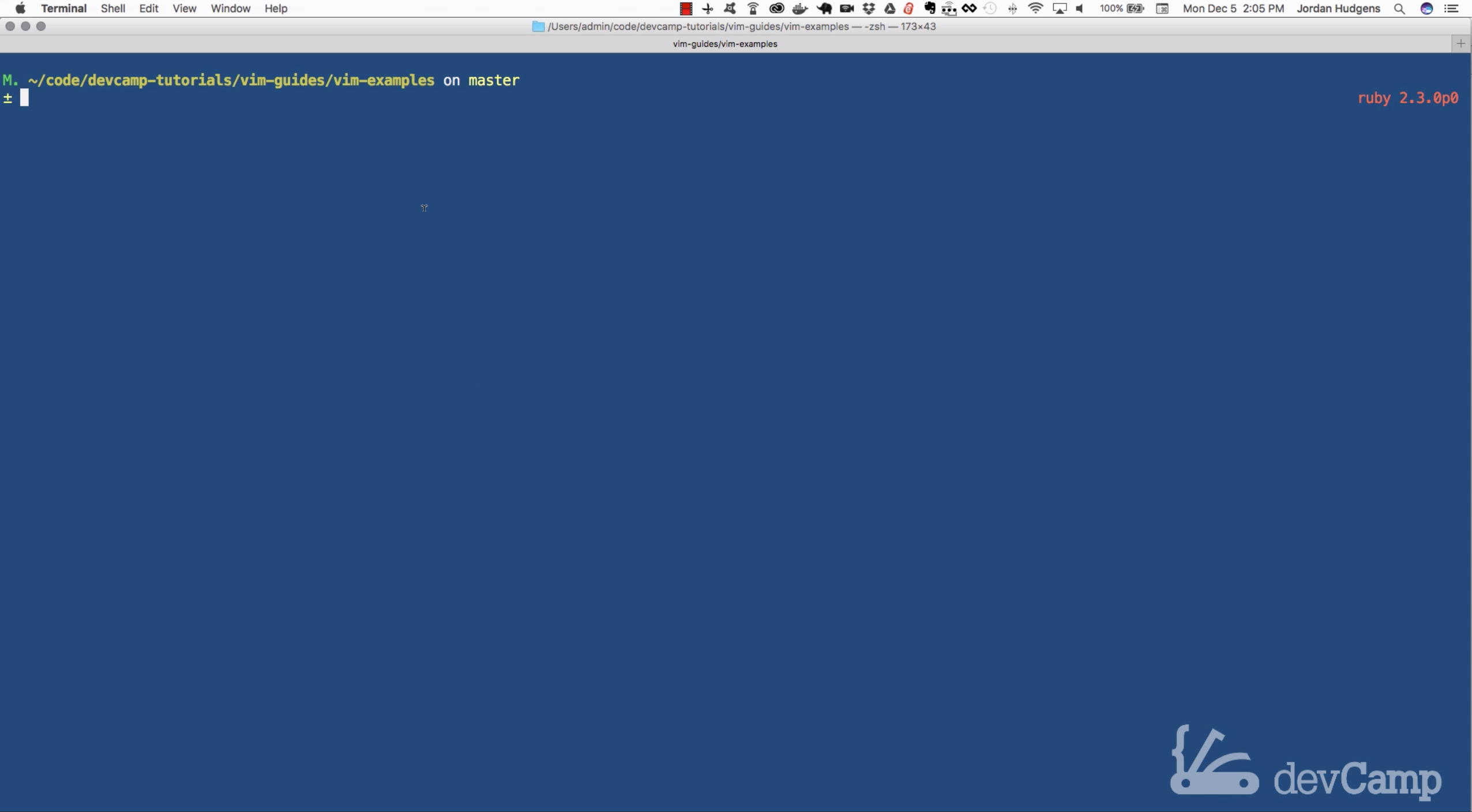Click the Docker whale menu bar icon

[799, 9]
